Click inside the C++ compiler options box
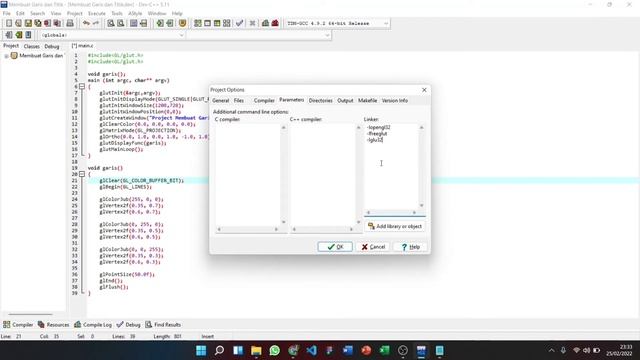640x360 pixels. [x=322, y=175]
